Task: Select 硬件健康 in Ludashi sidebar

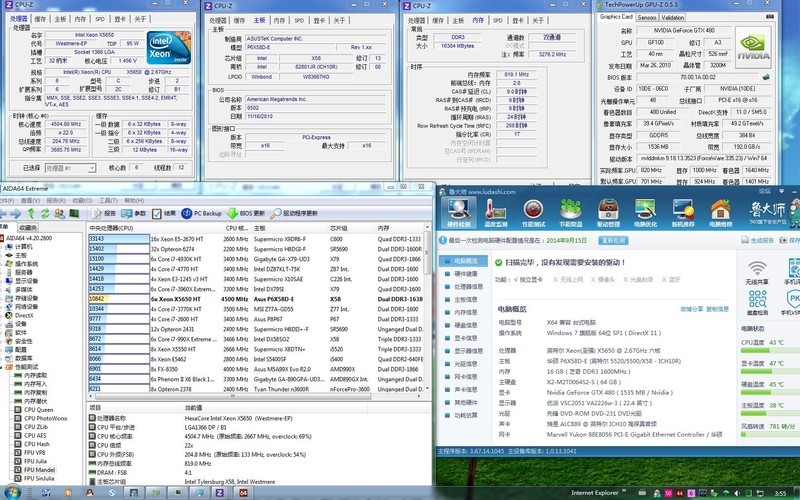Action: 461,274
